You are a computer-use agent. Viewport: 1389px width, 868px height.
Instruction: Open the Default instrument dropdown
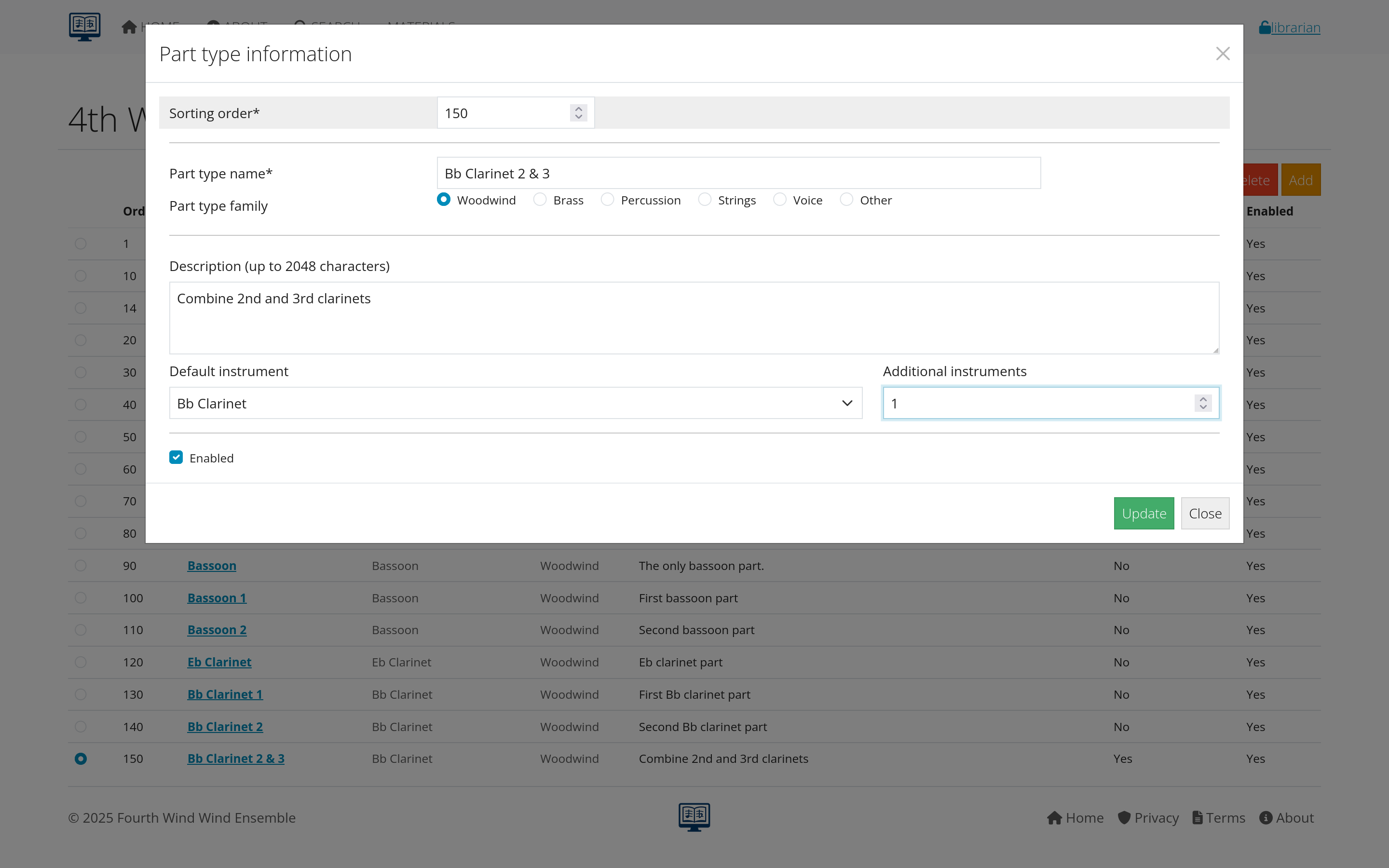coord(516,403)
